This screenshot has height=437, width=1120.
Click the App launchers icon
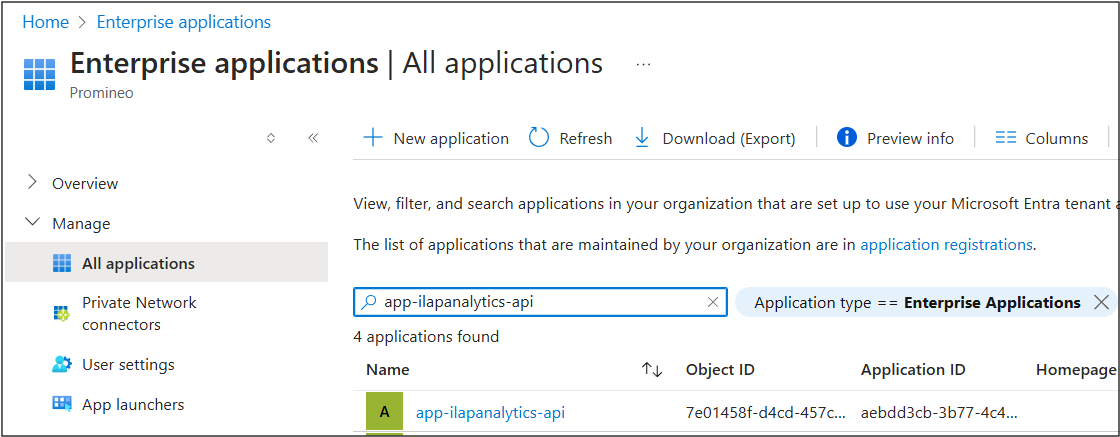63,404
